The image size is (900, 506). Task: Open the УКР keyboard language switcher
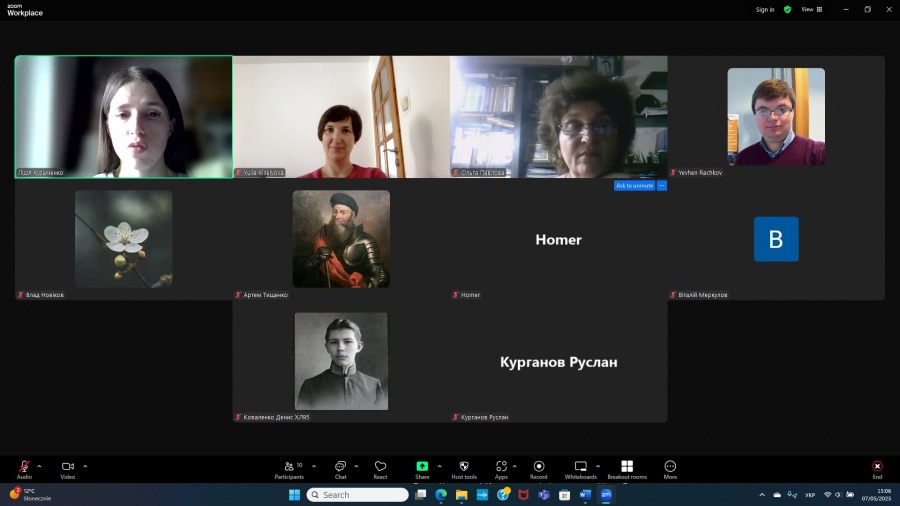810,495
